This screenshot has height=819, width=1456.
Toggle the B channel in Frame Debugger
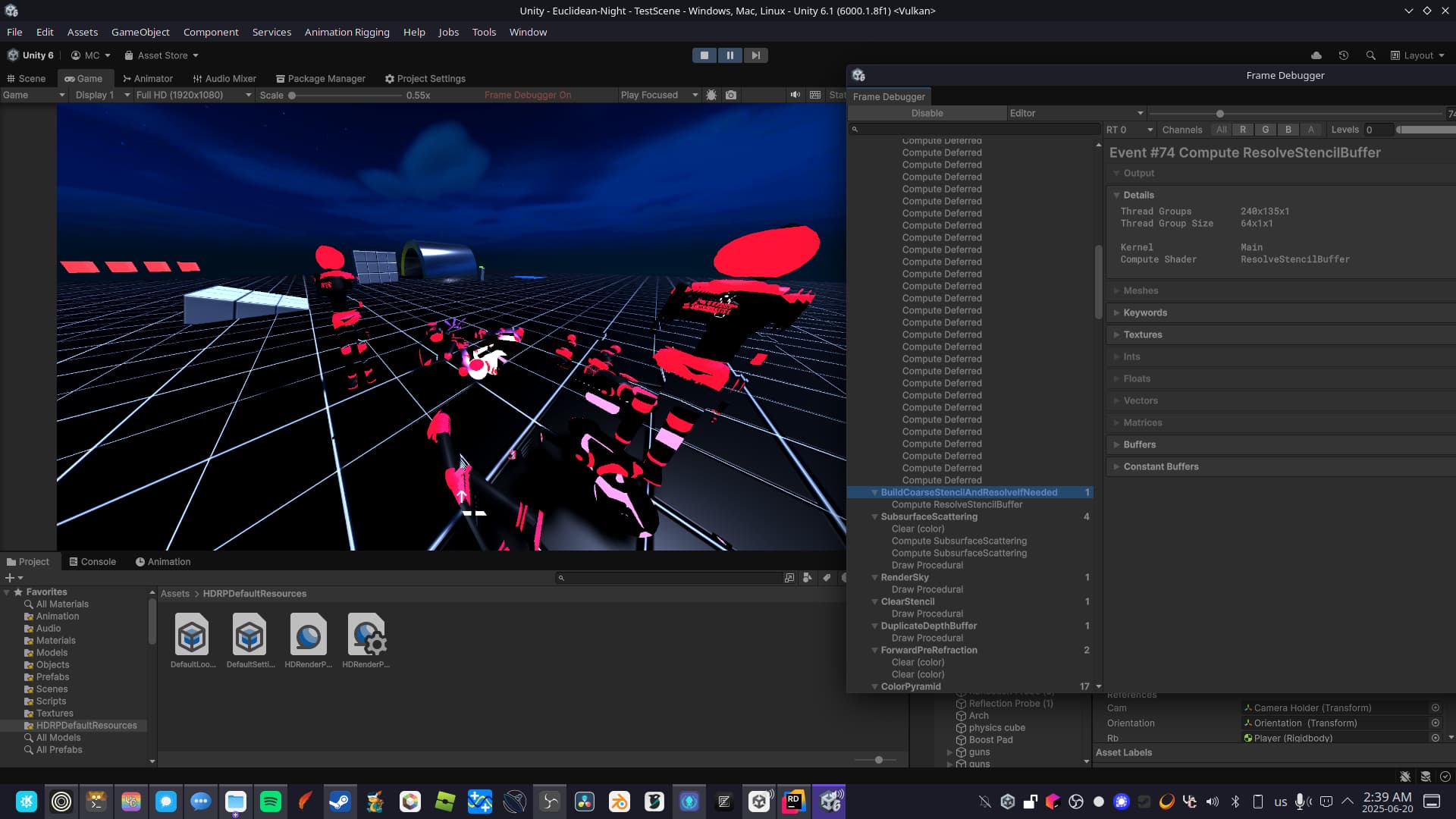[x=1287, y=130]
